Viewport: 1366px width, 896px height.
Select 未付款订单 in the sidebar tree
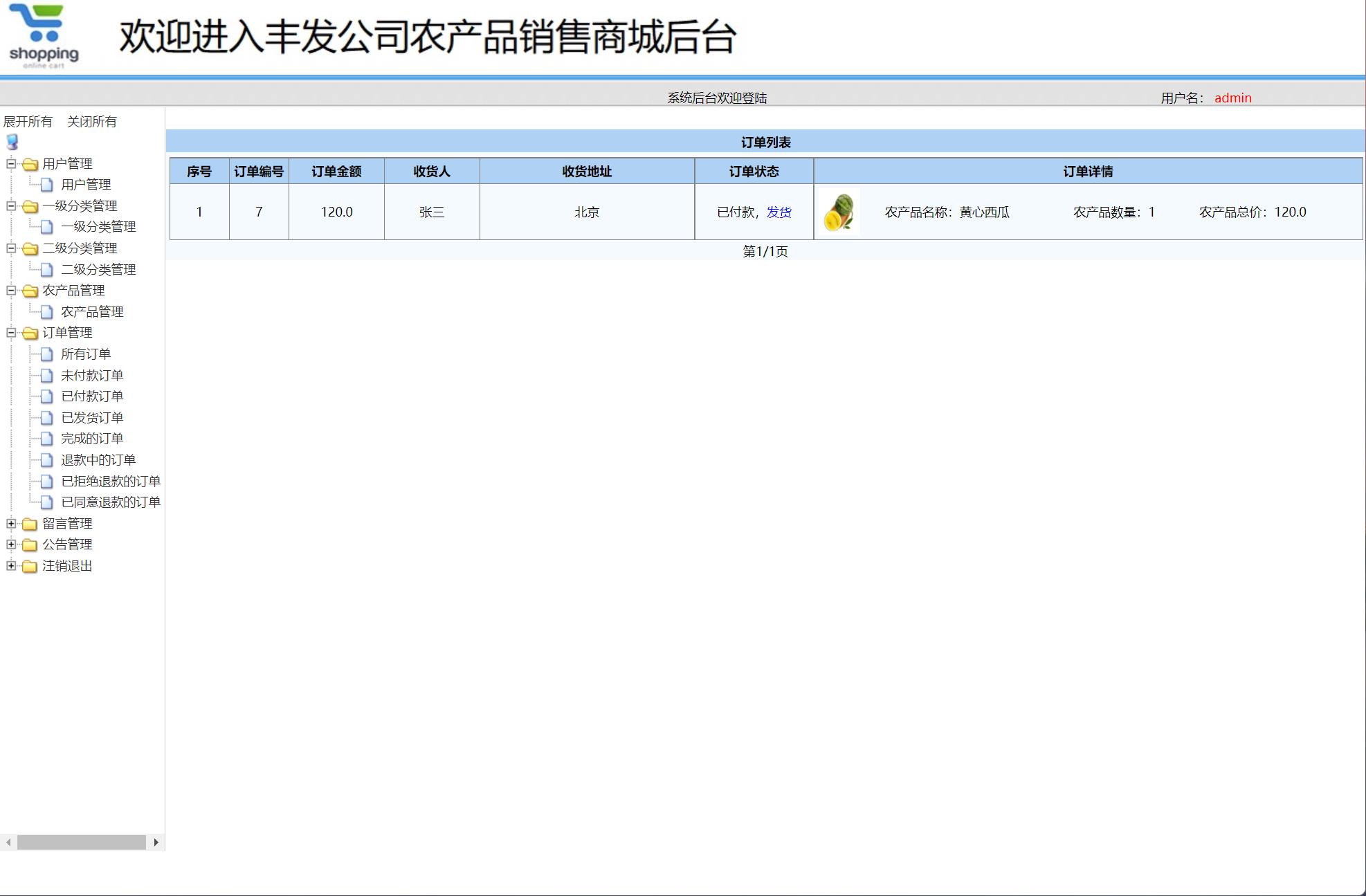pos(93,375)
